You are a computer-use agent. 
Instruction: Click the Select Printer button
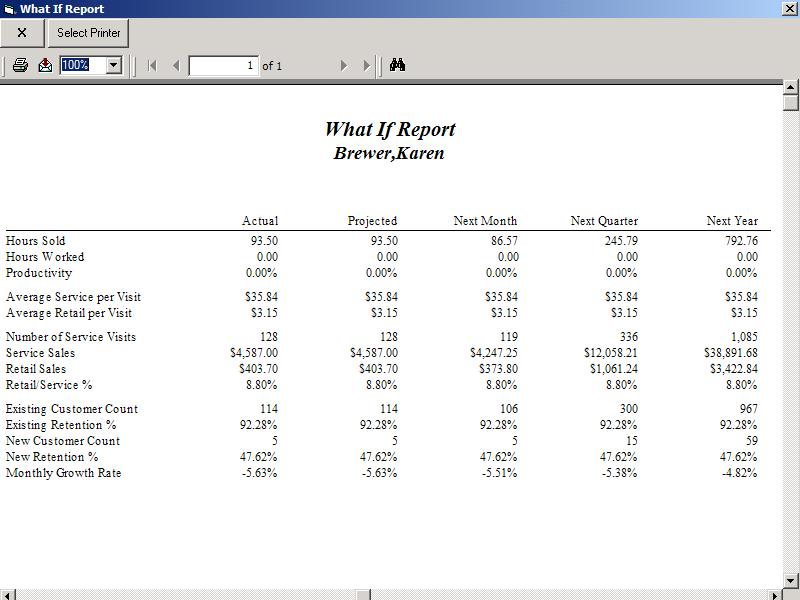pyautogui.click(x=89, y=33)
